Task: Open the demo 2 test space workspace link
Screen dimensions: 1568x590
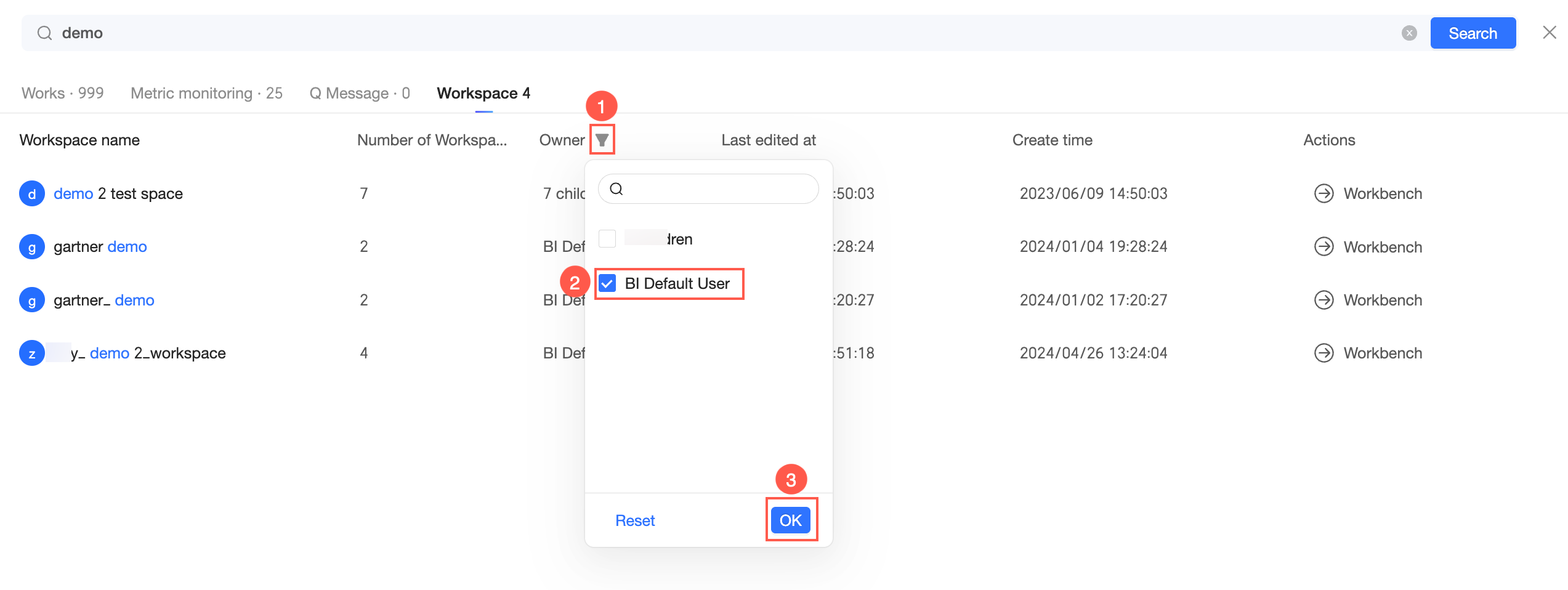Action: pos(118,193)
